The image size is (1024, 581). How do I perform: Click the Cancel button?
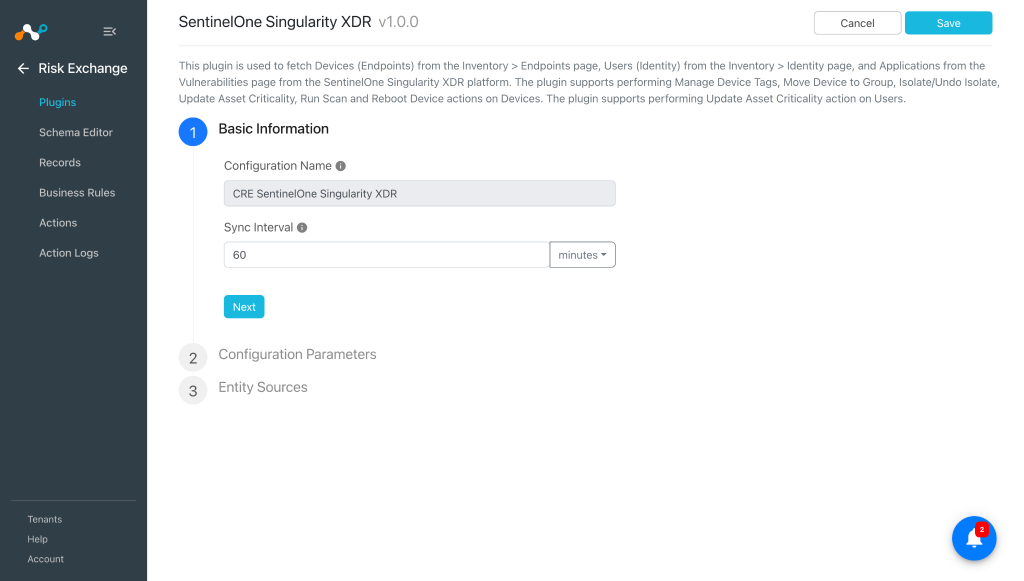(857, 23)
